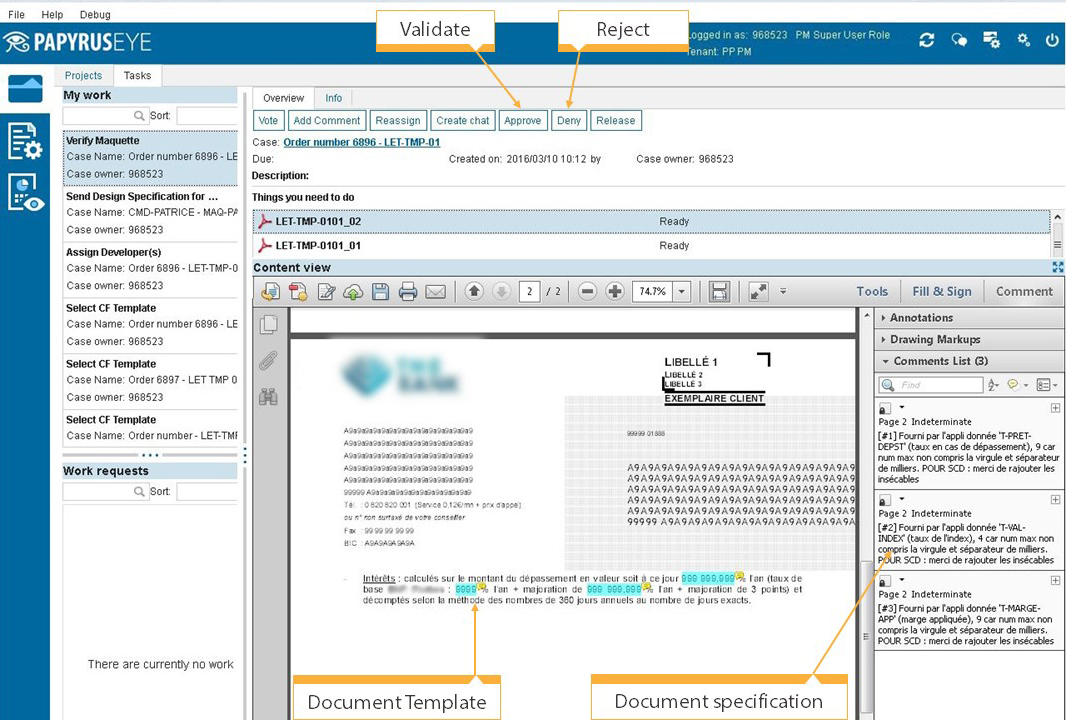Click the print icon in PDF toolbar

[408, 292]
